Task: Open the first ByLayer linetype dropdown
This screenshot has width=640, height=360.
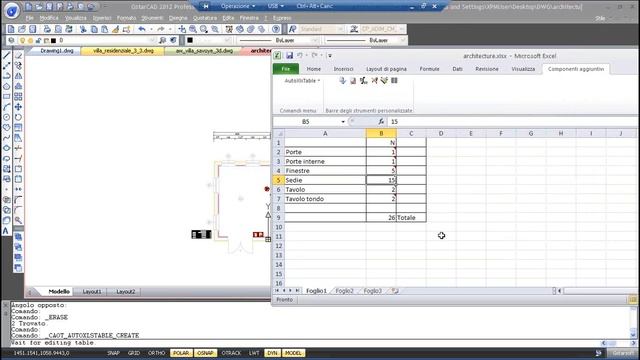Action: (x=315, y=40)
